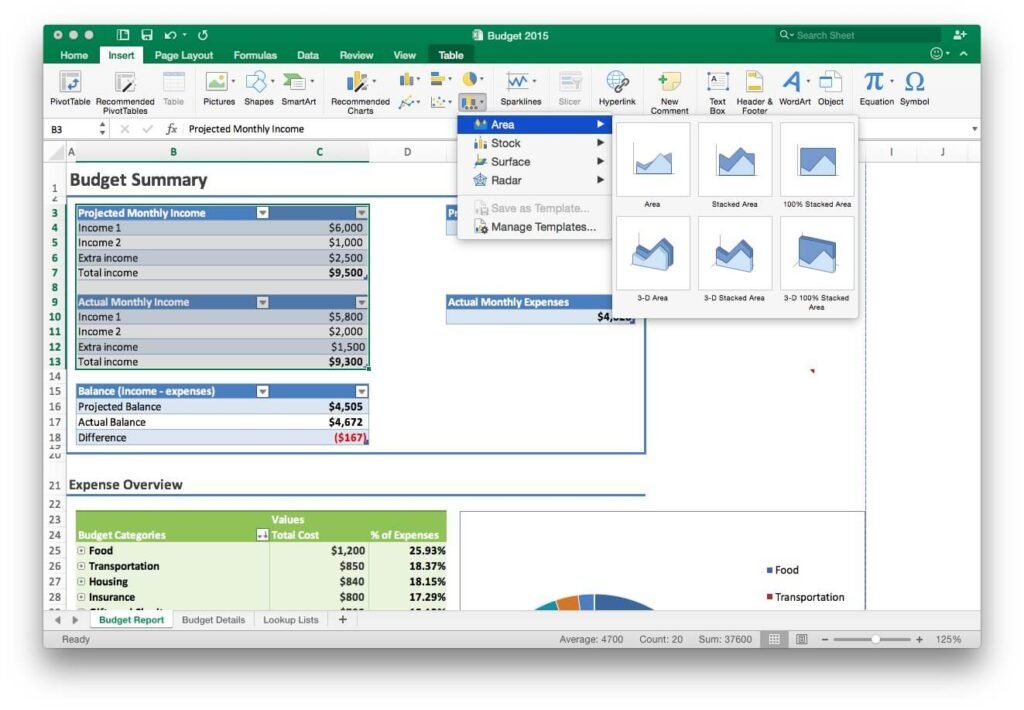
Task: Click the Undo arrow icon
Action: pos(170,35)
